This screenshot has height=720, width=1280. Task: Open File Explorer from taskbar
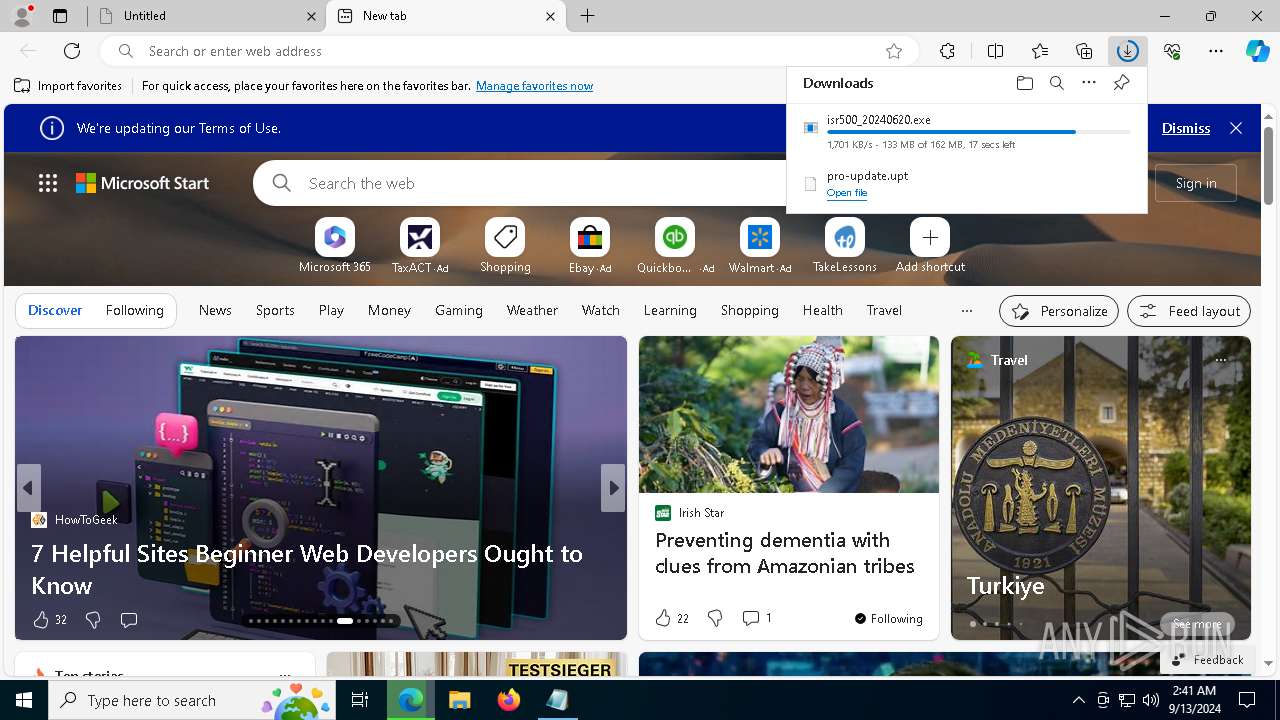[460, 700]
